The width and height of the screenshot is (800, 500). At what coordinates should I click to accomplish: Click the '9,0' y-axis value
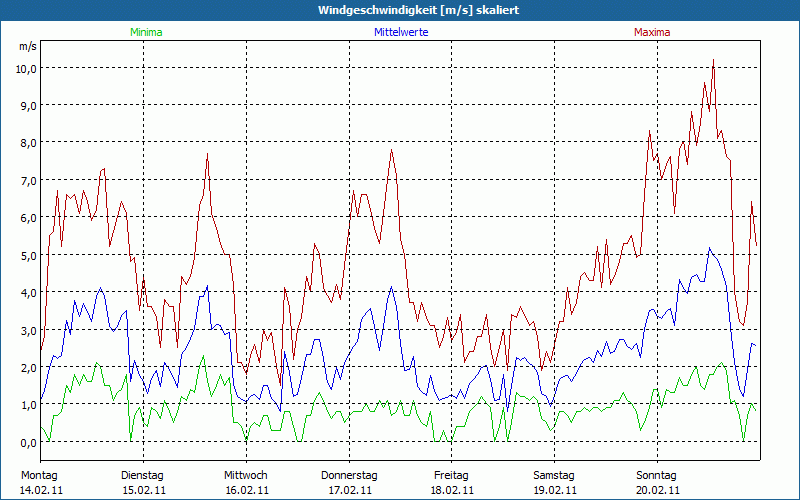click(x=29, y=106)
